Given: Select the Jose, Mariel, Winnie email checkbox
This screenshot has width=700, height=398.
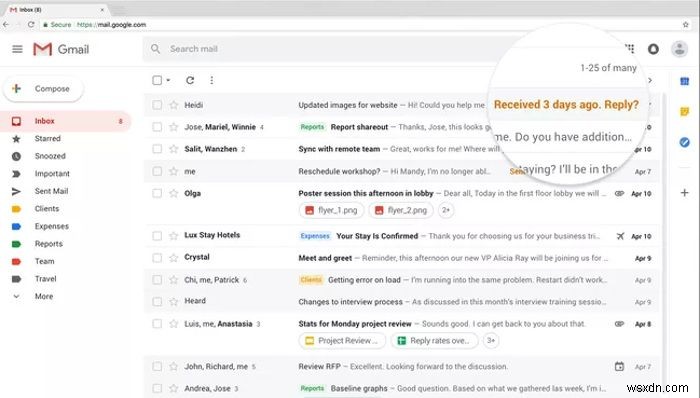Looking at the screenshot, I should pos(157,127).
